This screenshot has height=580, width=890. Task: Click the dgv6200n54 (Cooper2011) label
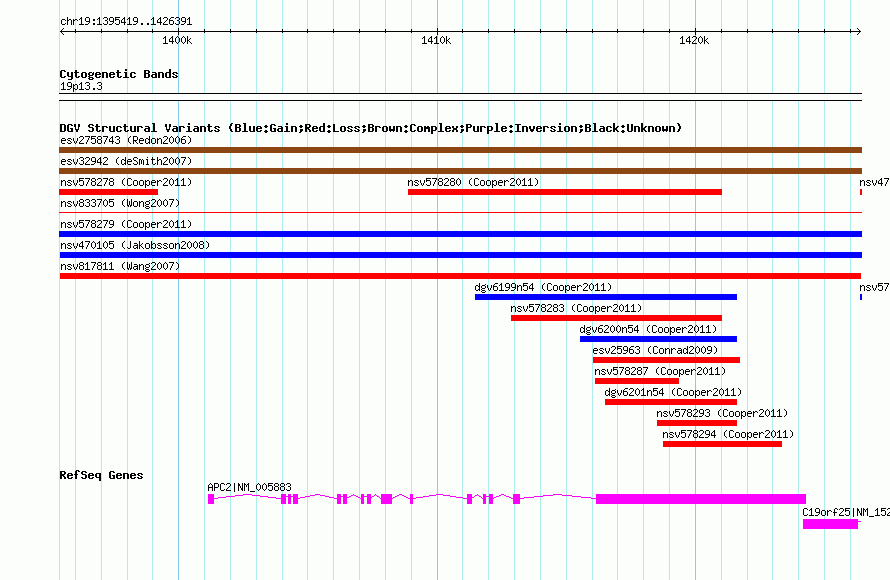(x=648, y=329)
